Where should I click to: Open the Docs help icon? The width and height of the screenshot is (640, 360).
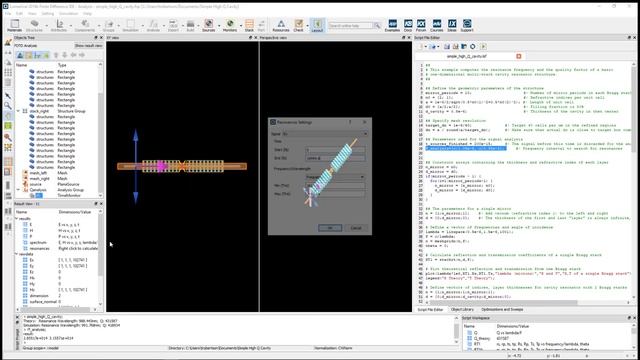408,25
